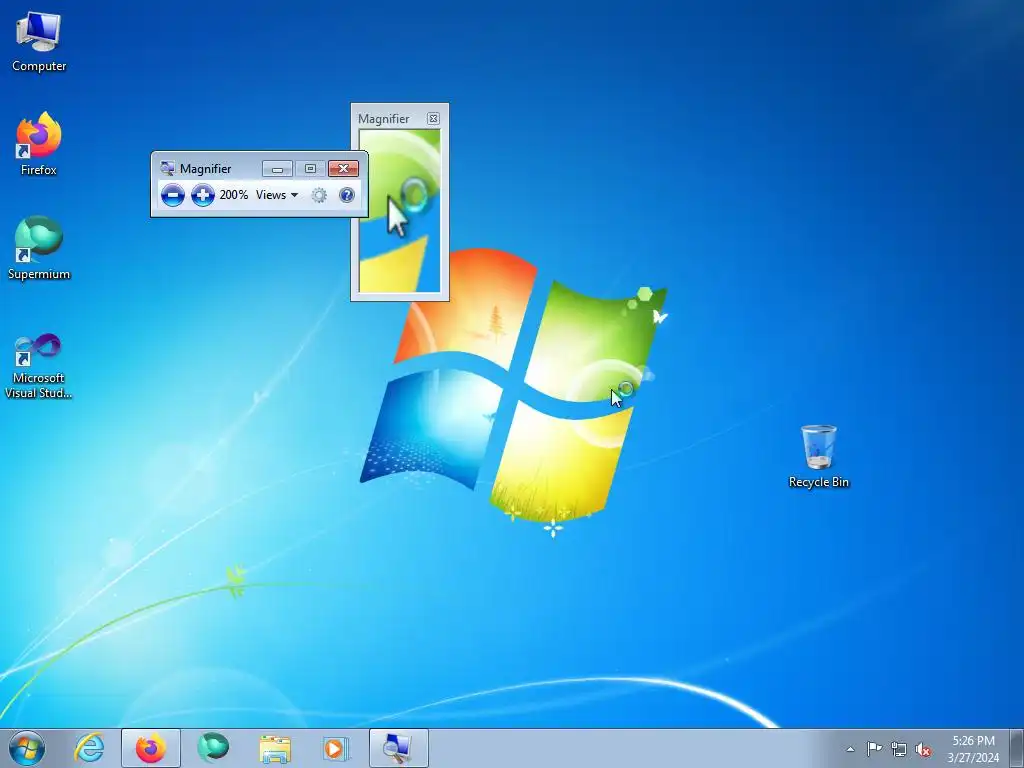Select the Microsoft Visual Studio shortcut

pos(39,366)
